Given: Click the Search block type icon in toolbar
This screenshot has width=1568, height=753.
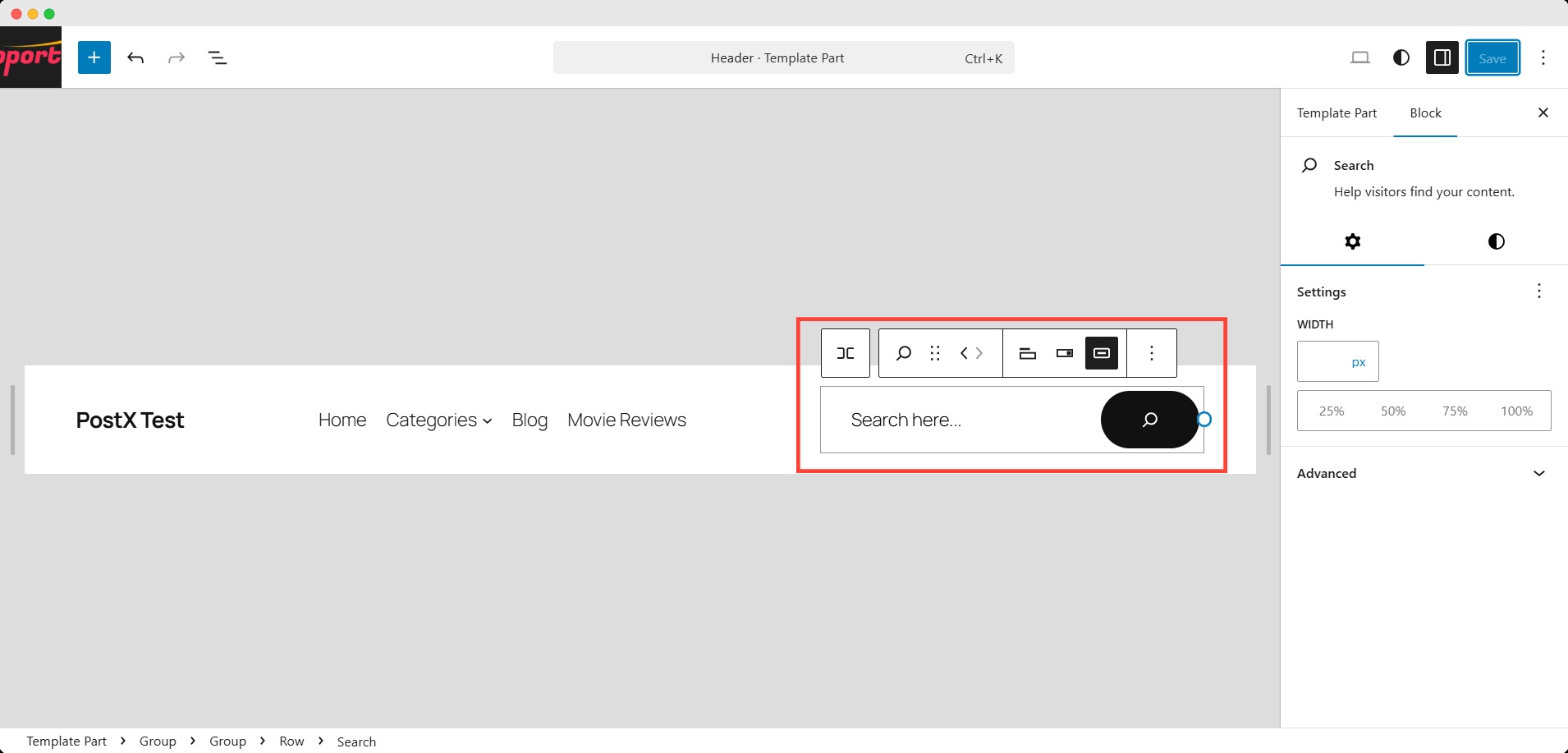Looking at the screenshot, I should tap(903, 353).
